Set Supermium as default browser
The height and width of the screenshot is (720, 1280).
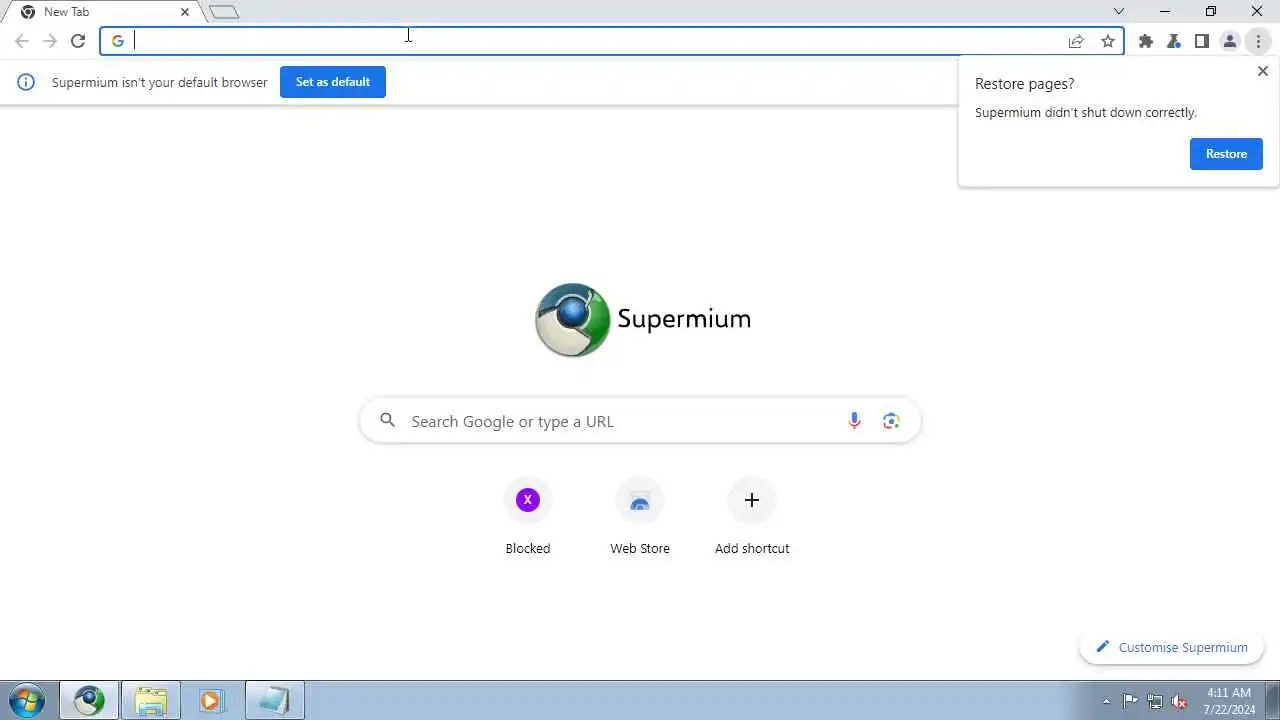pos(333,82)
